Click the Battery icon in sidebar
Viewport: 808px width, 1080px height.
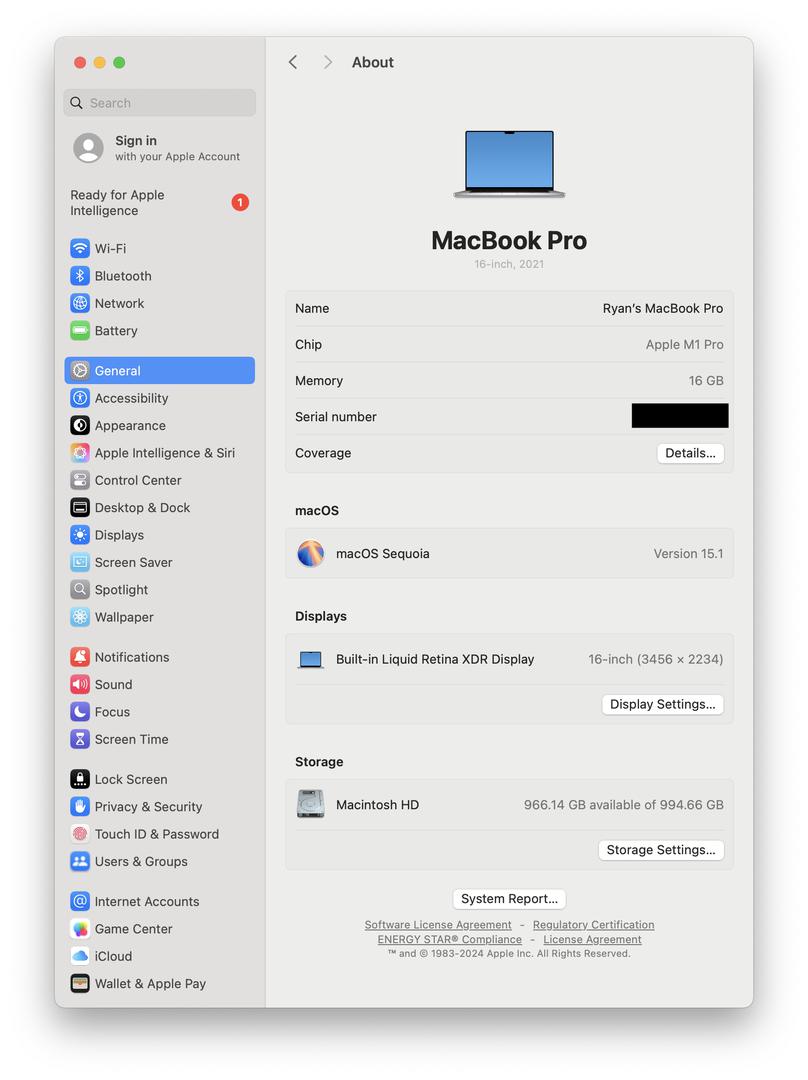tap(80, 331)
